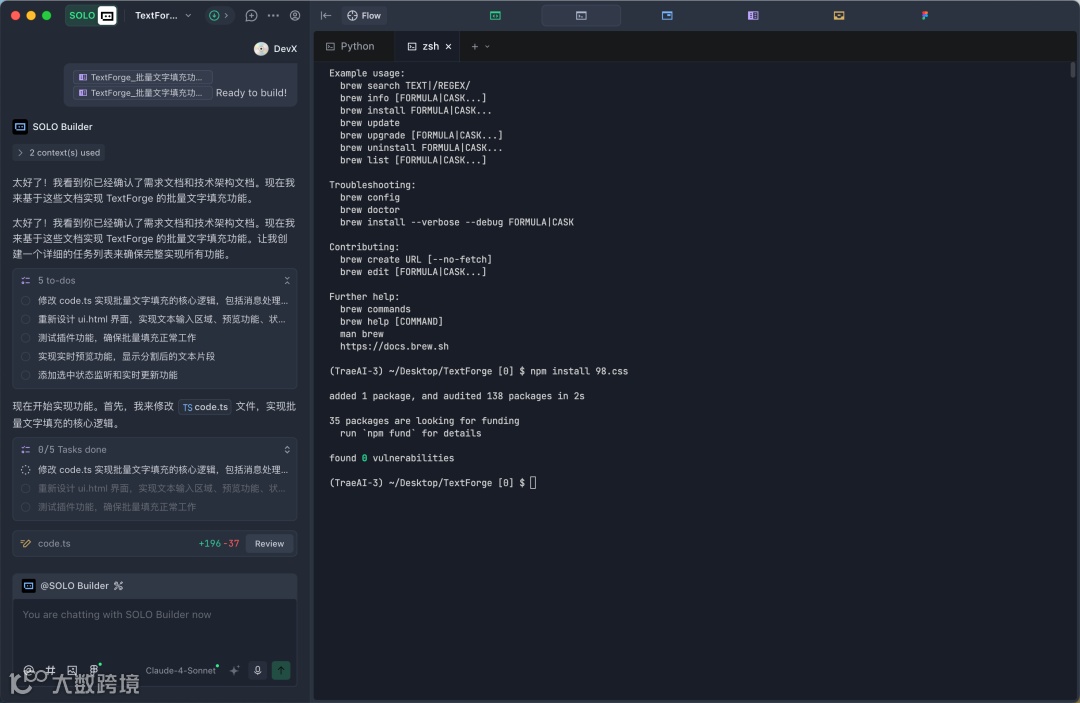1080x703 pixels.
Task: Click the @ mention icon in chat input
Action: click(28, 670)
